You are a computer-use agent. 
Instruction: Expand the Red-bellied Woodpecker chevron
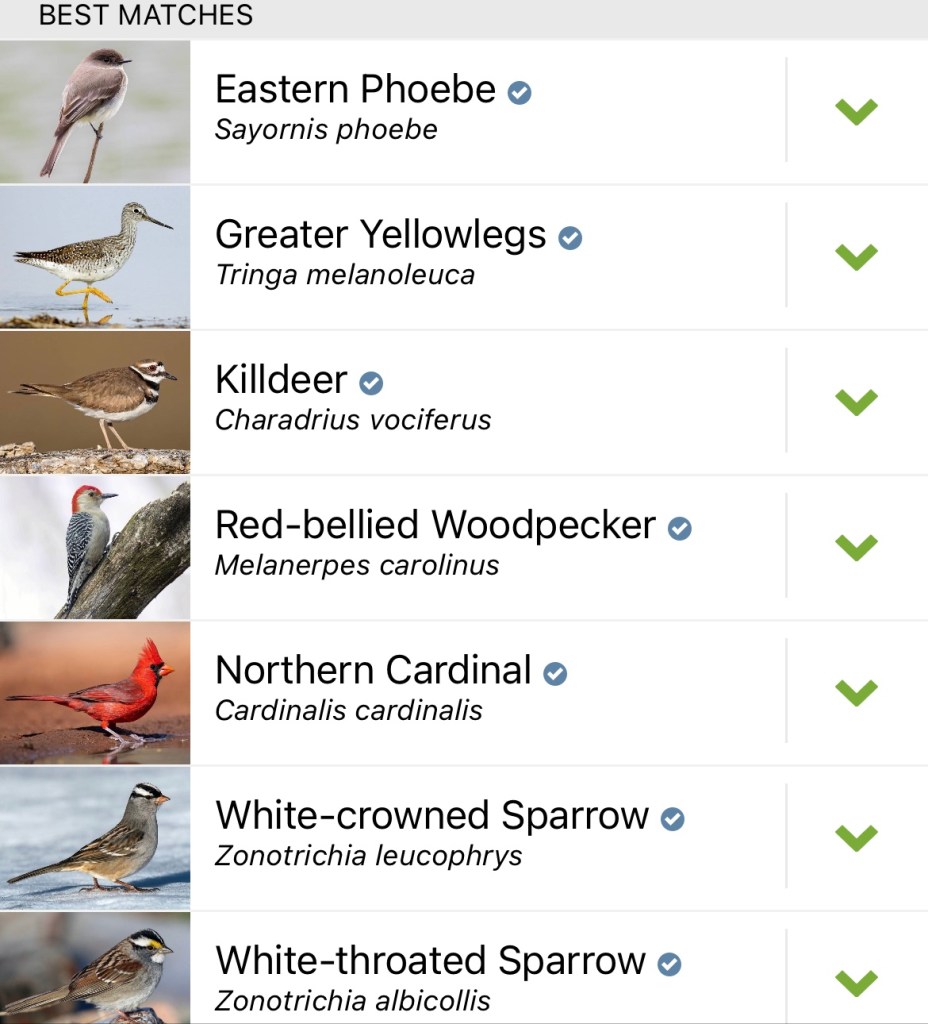tap(856, 546)
